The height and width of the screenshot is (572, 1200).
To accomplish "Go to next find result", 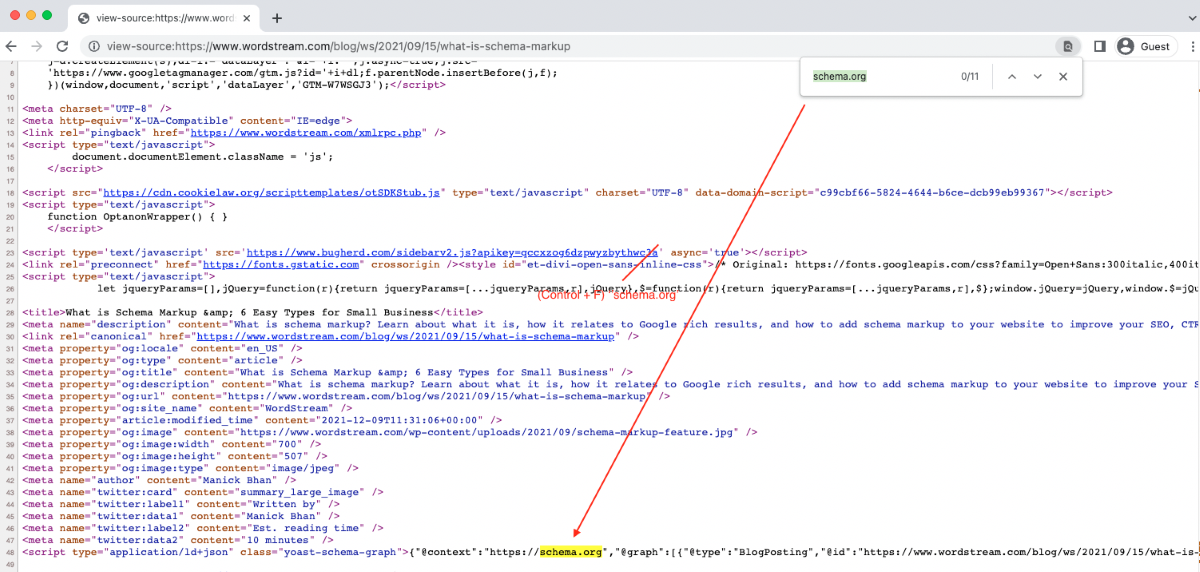I will (1037, 77).
